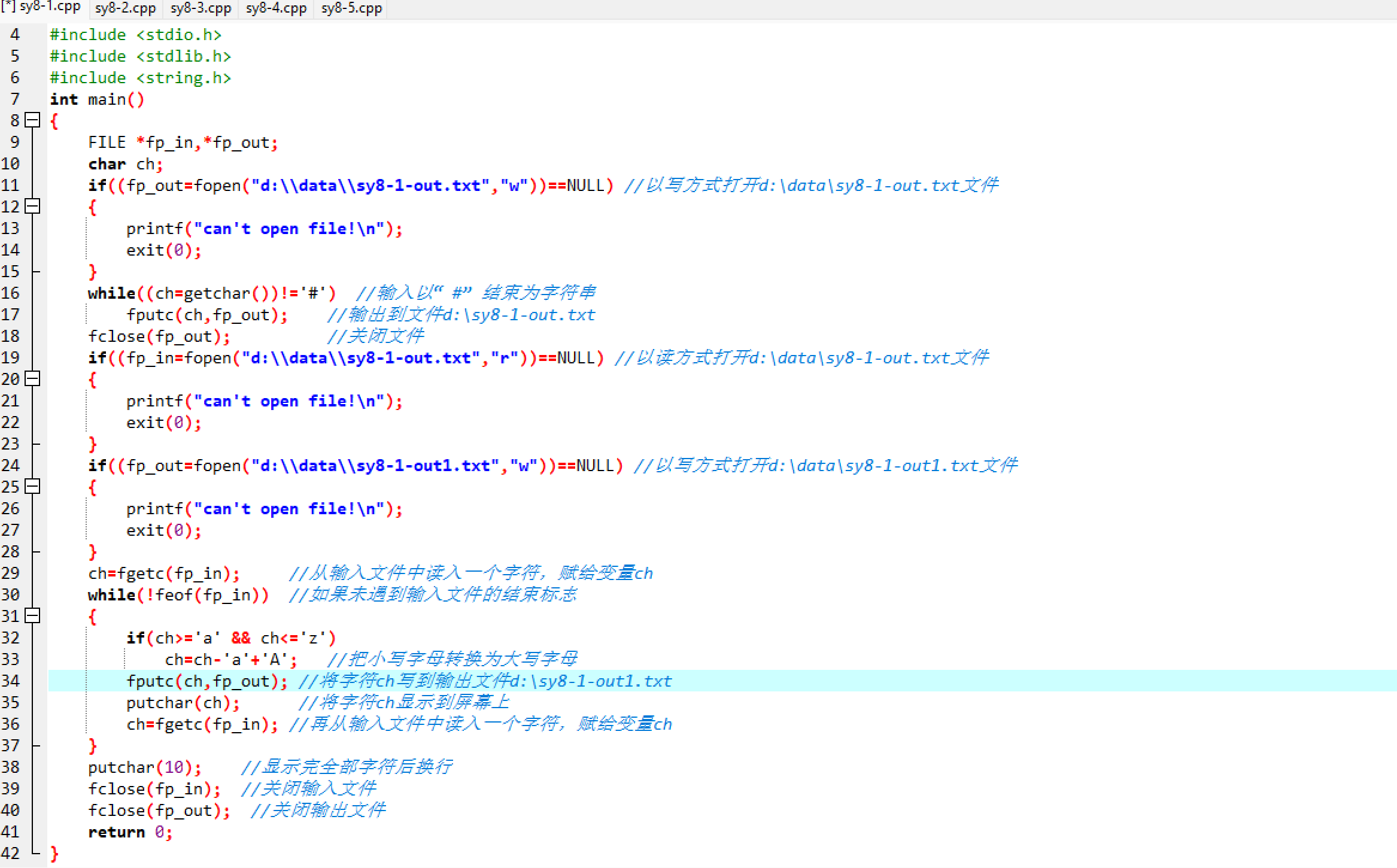
Task: Click the fopen call with "w" on line 11
Action: point(351,186)
